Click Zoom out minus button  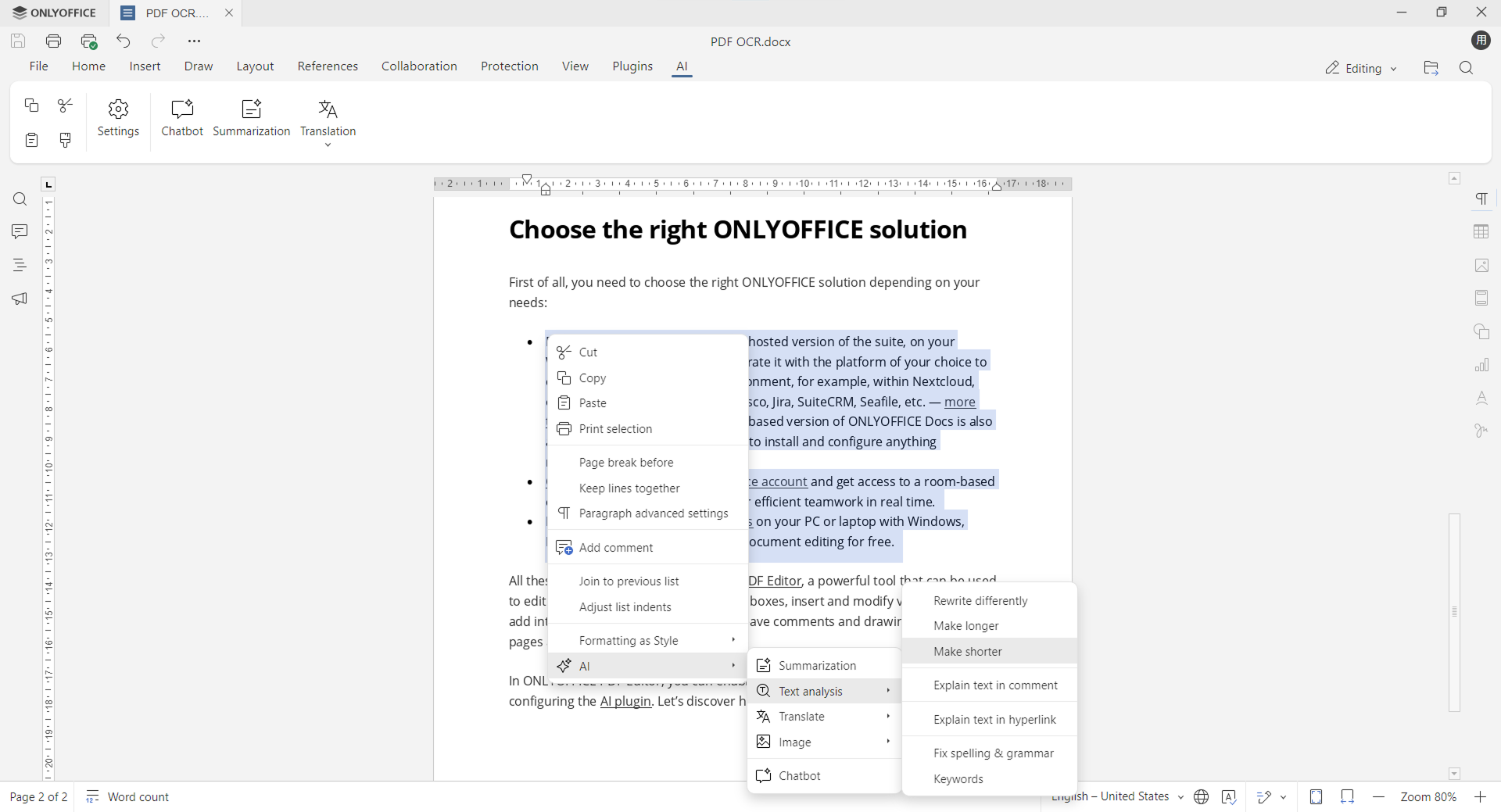(1378, 796)
